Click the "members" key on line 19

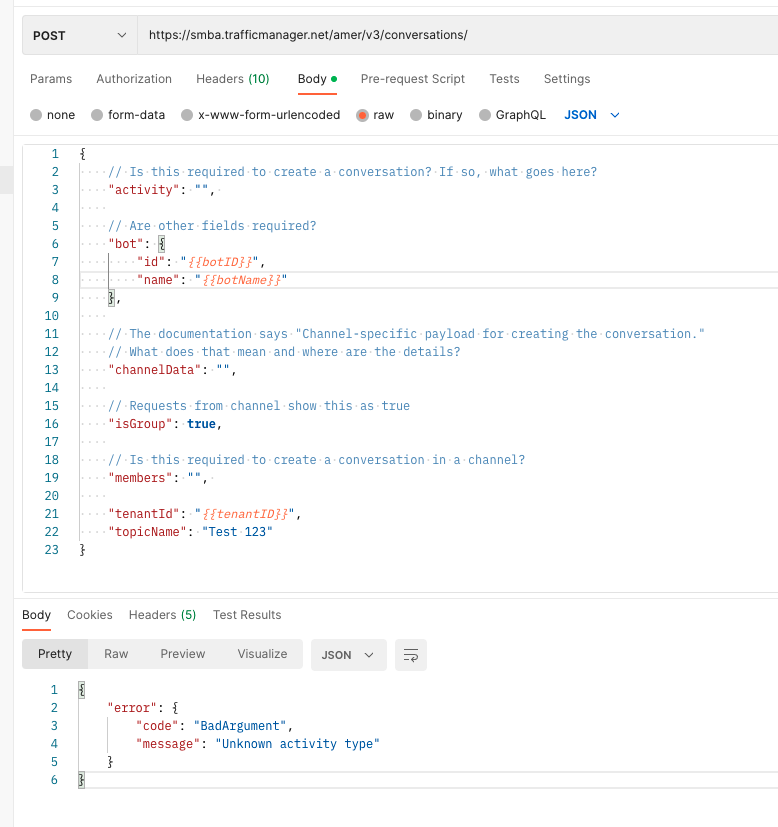[x=140, y=478]
